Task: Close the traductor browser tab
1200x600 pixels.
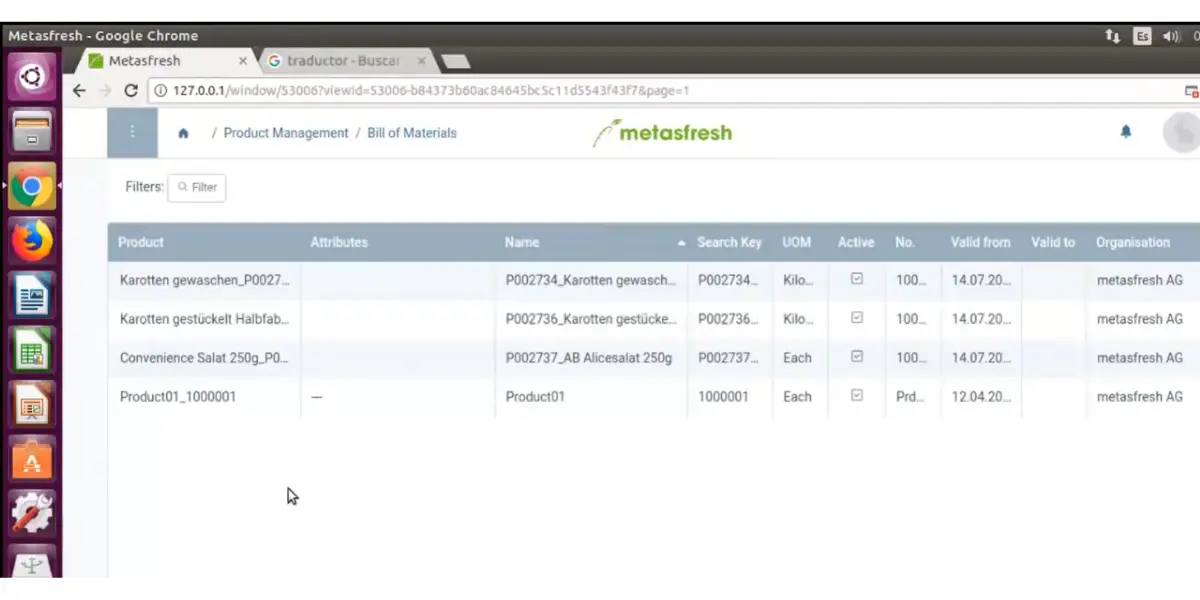Action: pyautogui.click(x=421, y=61)
